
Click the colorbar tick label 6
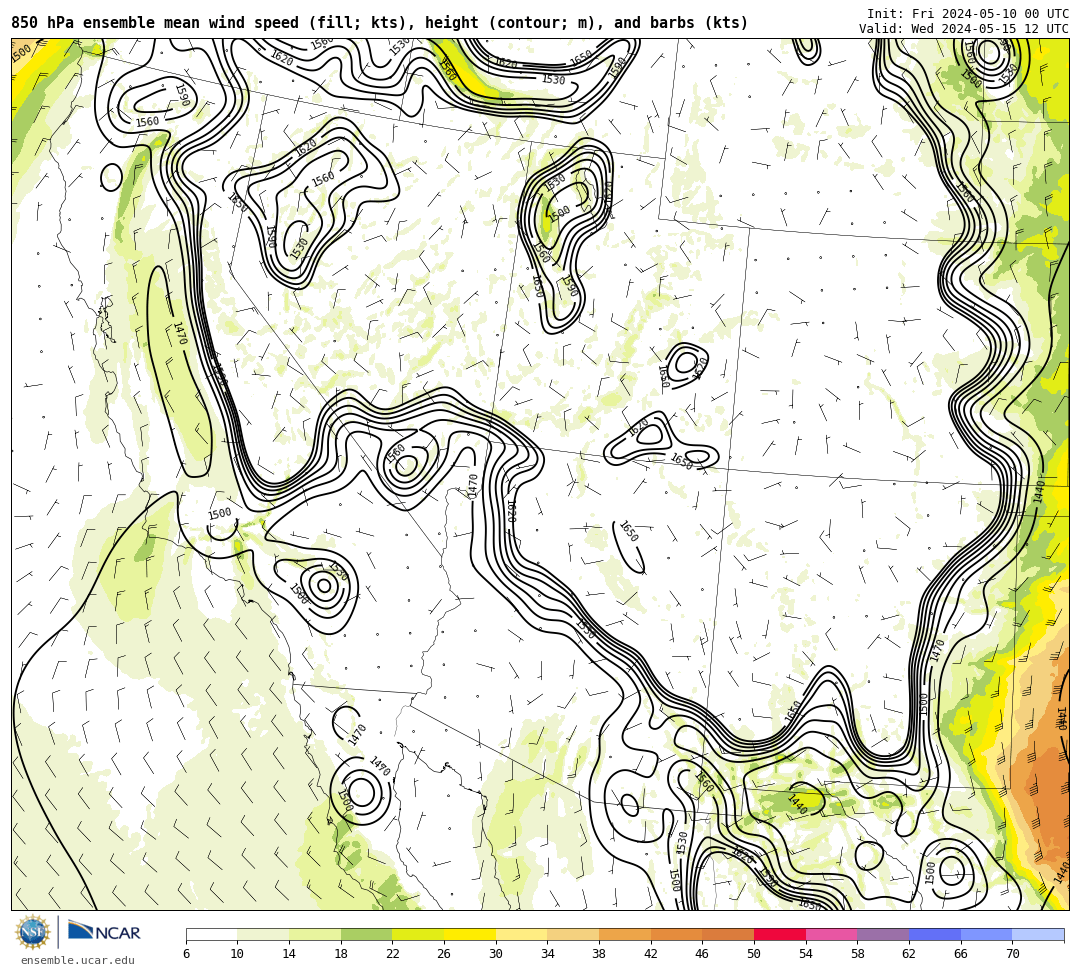(x=186, y=954)
